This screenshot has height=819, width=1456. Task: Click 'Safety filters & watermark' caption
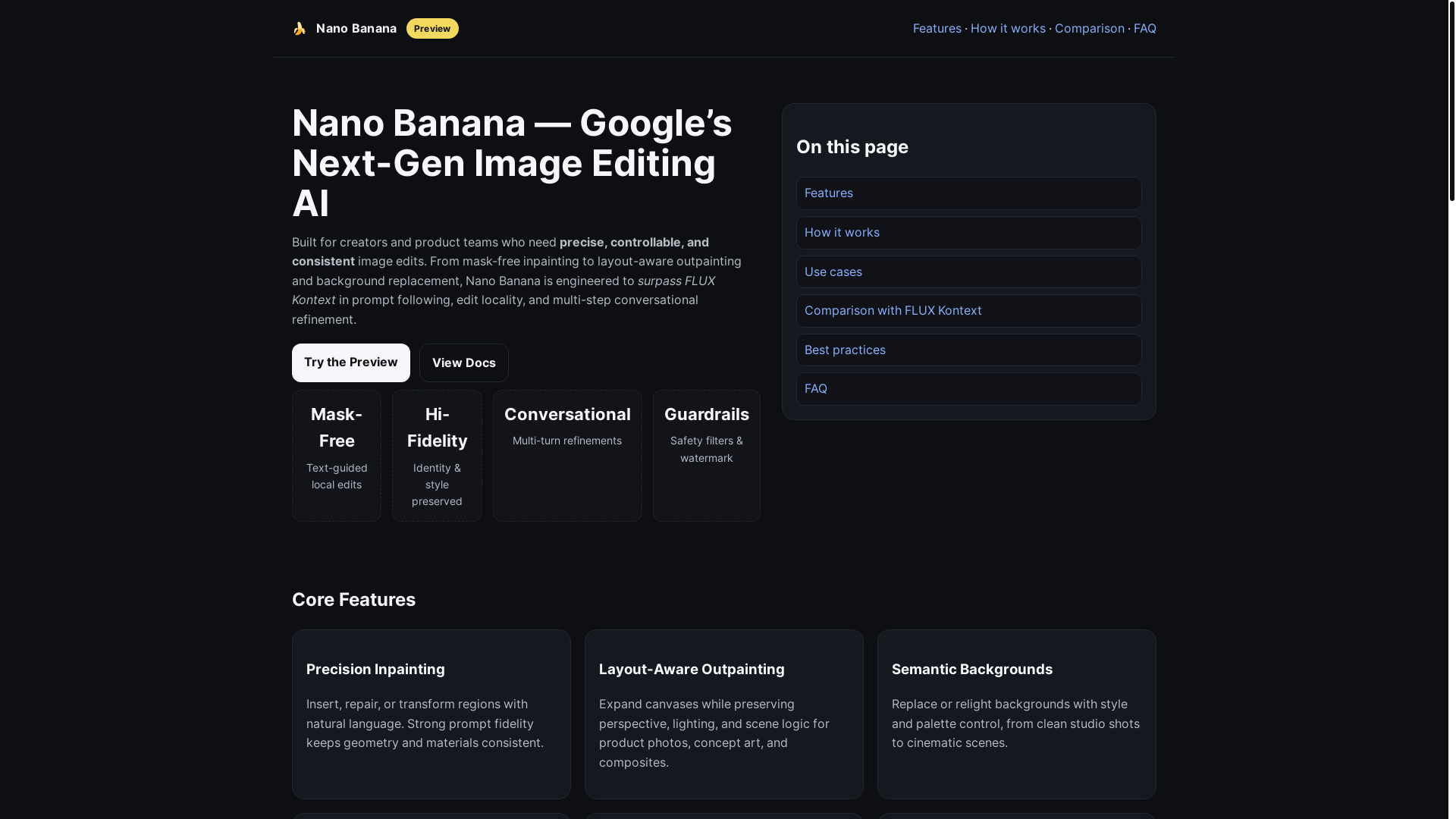[x=706, y=450]
